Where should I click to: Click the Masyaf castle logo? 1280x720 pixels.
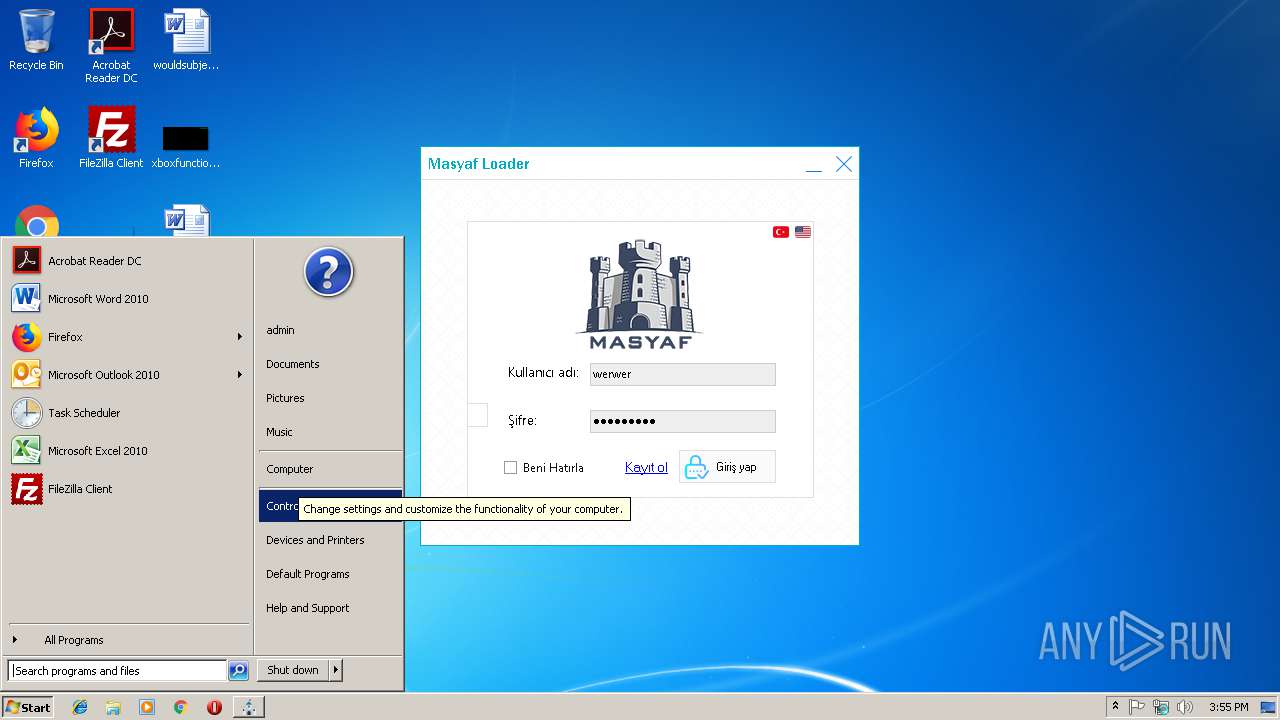[x=640, y=294]
